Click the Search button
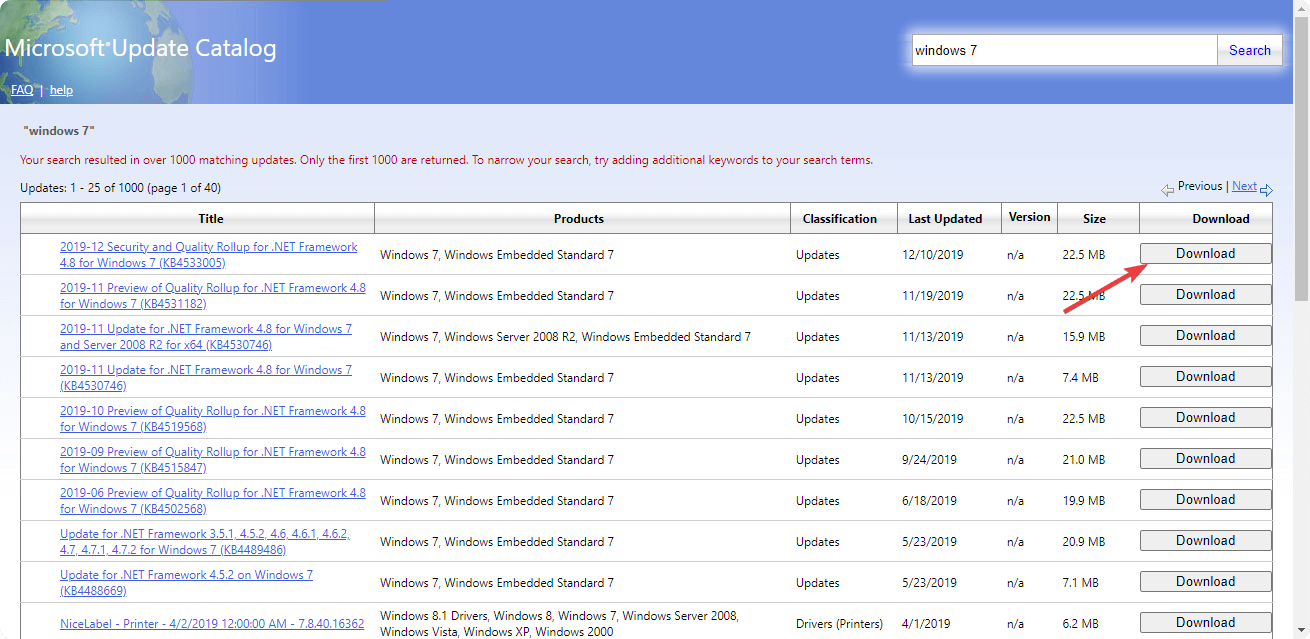This screenshot has height=639, width=1310. (1250, 50)
